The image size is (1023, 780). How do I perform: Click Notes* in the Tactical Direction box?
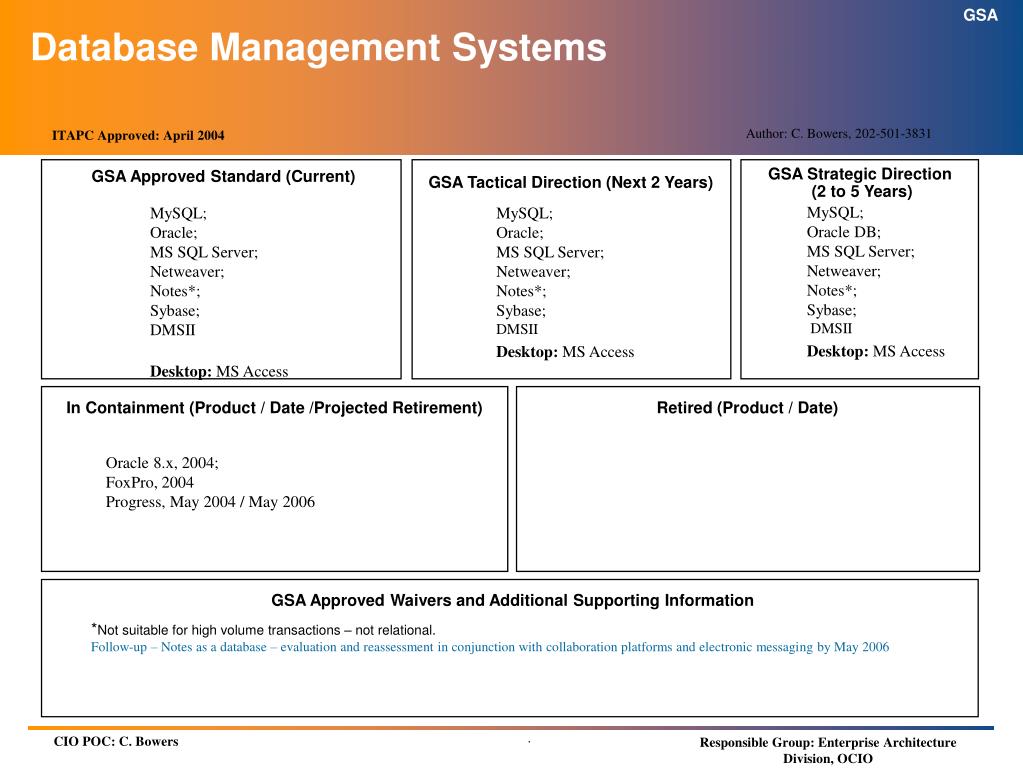click(x=521, y=291)
